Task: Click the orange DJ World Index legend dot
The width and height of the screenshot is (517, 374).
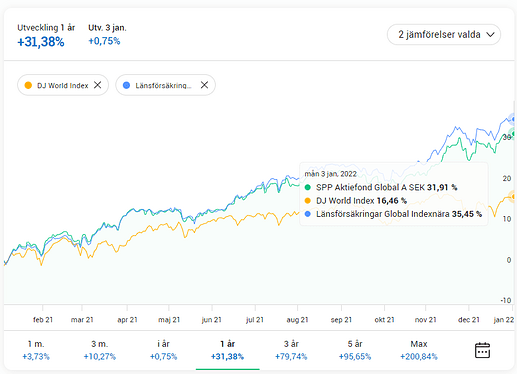Action: (x=308, y=201)
